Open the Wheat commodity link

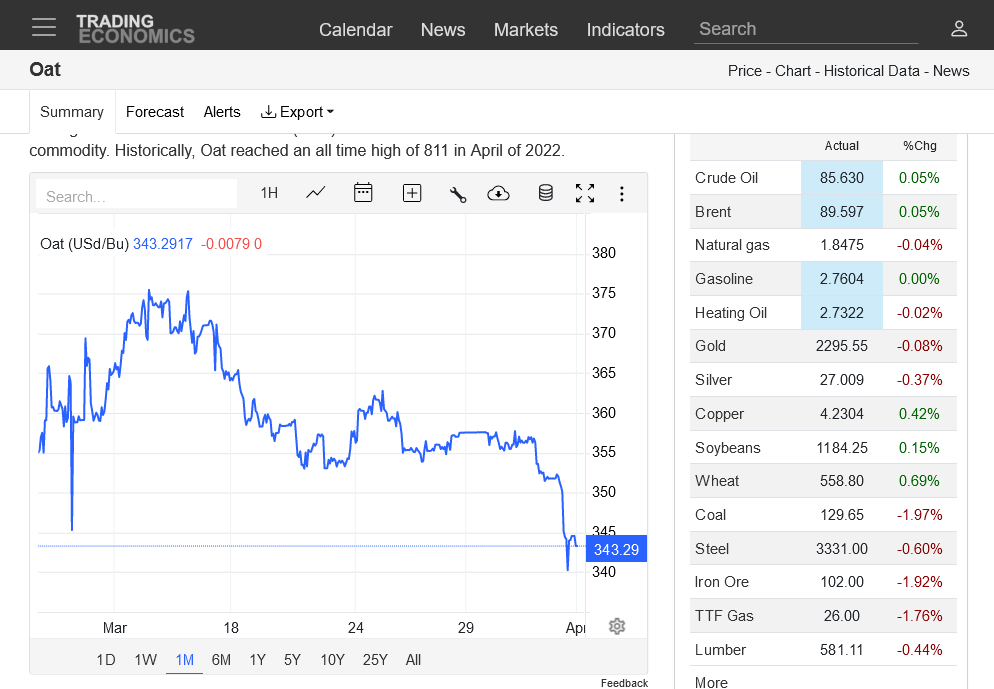[717, 481]
